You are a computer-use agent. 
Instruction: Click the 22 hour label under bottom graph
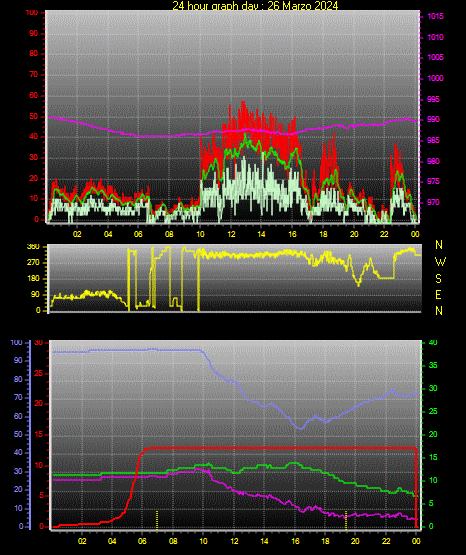point(386,541)
